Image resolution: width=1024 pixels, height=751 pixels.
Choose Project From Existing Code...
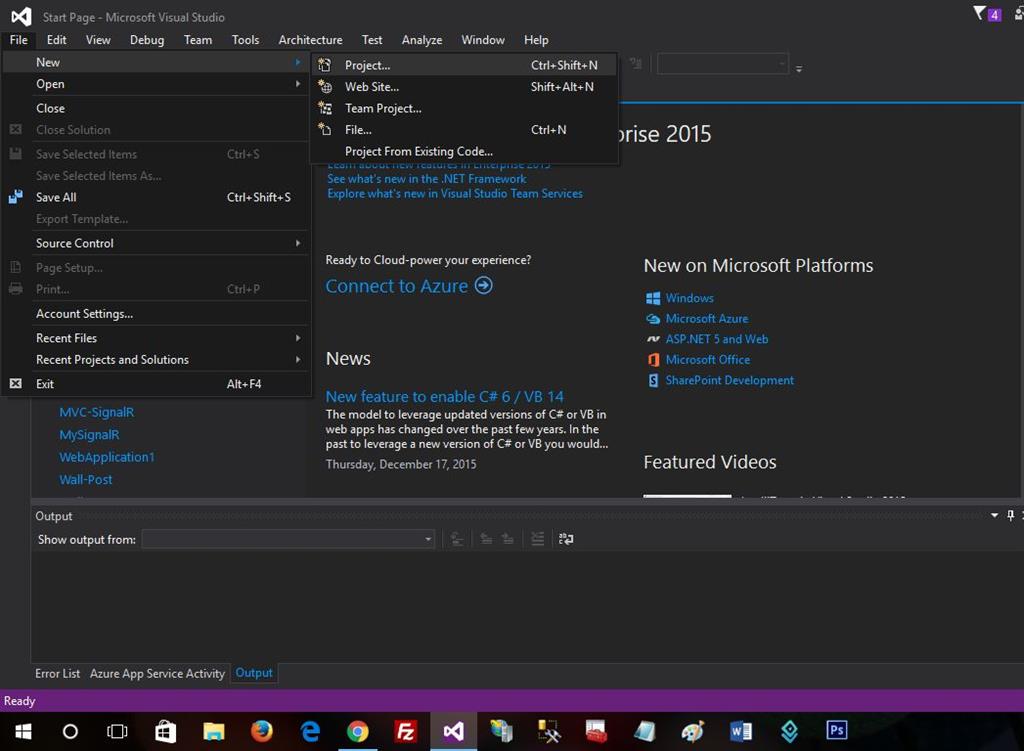click(x=418, y=151)
